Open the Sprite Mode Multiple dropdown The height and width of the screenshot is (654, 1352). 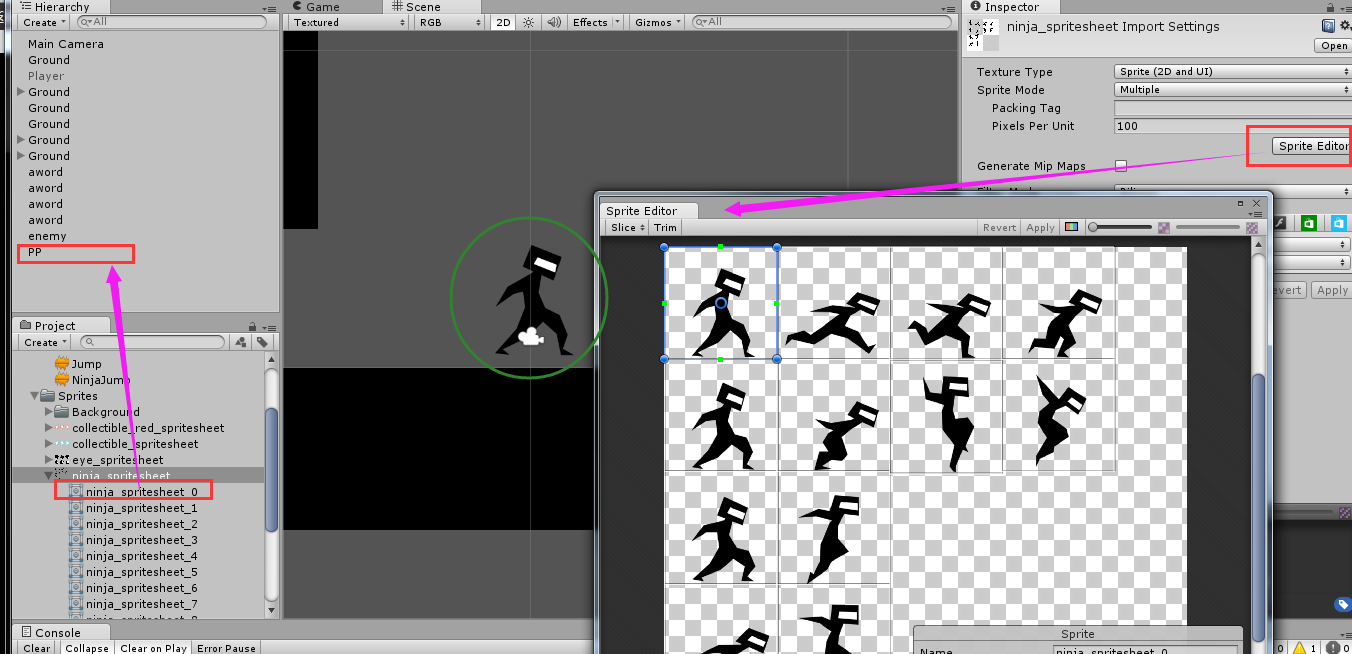(x=1230, y=89)
